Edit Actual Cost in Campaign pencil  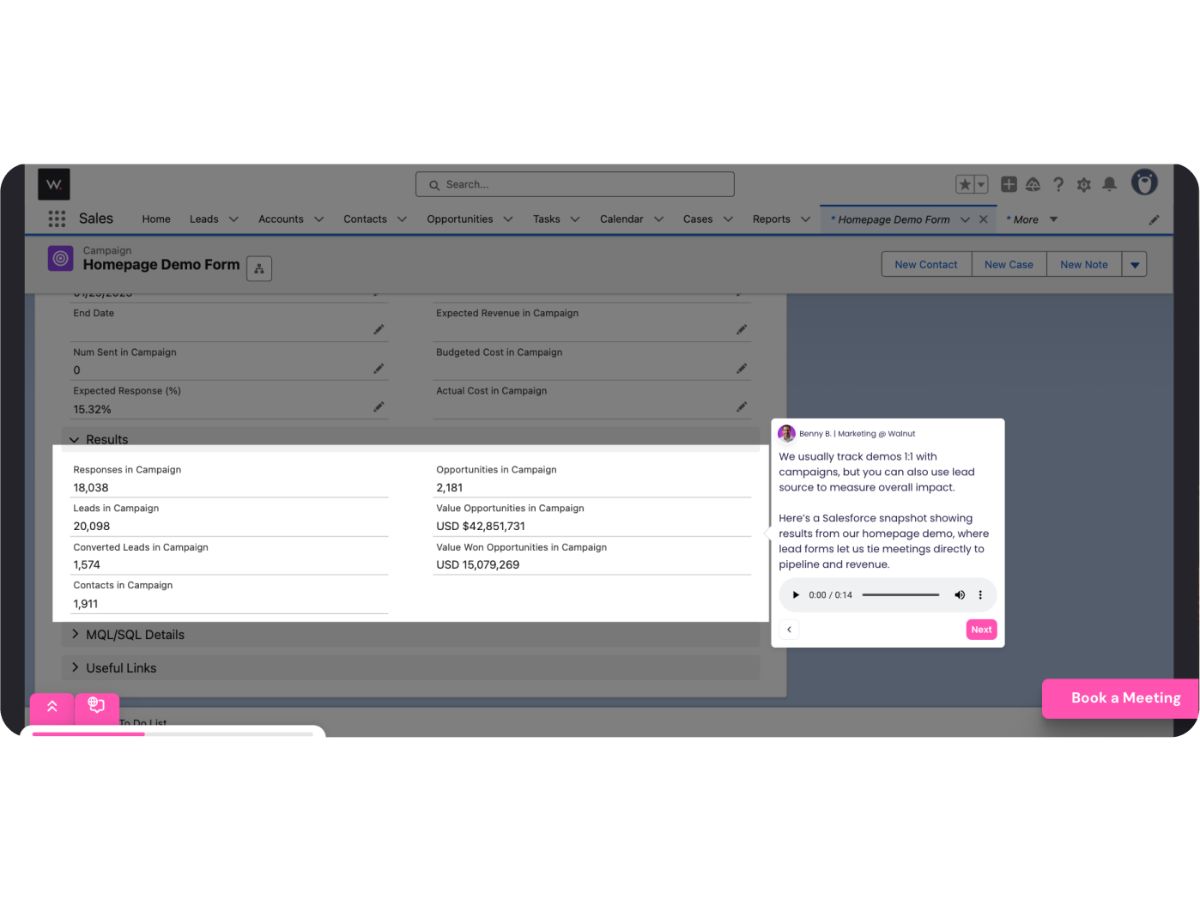pyautogui.click(x=742, y=407)
